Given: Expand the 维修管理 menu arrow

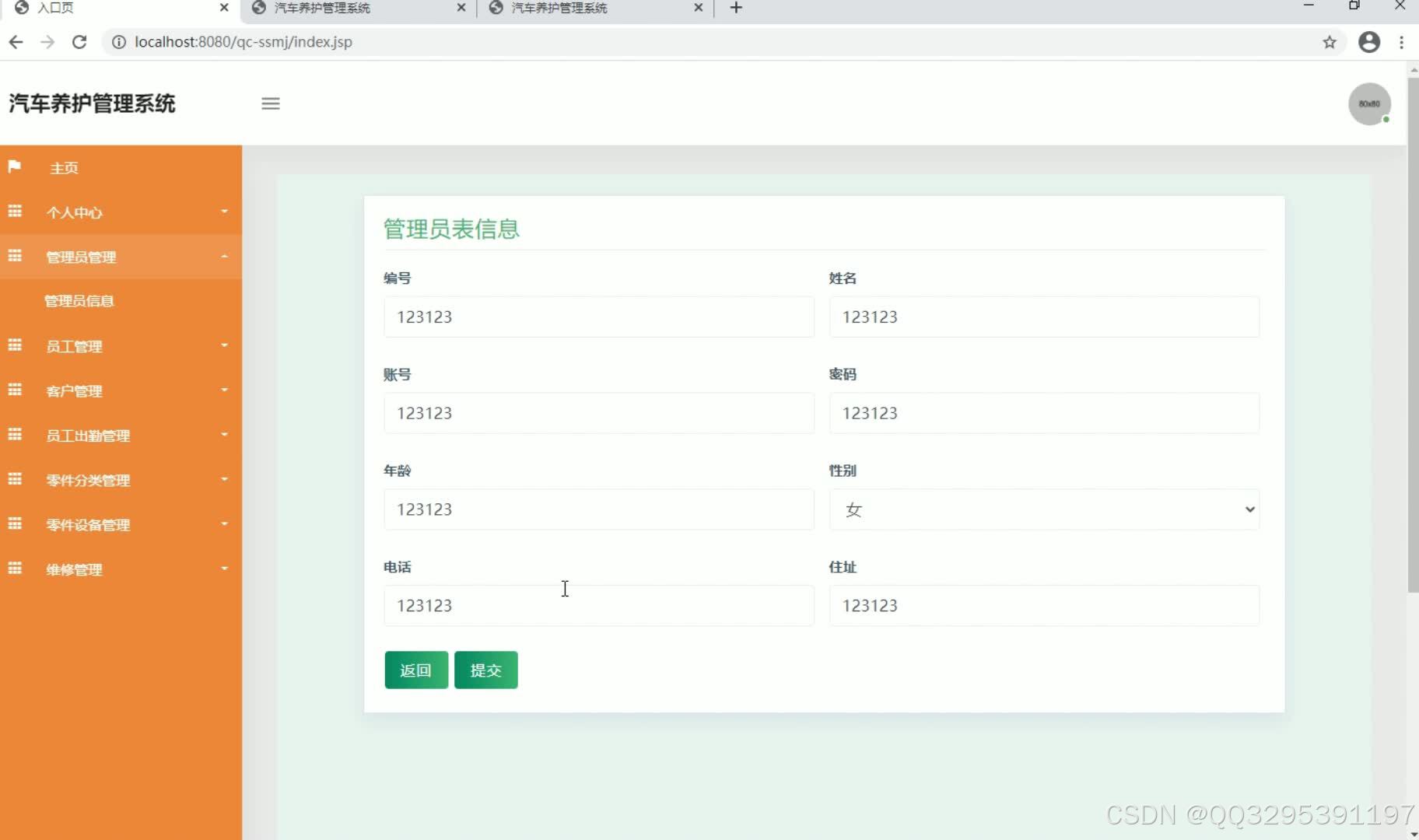Looking at the screenshot, I should coord(224,569).
